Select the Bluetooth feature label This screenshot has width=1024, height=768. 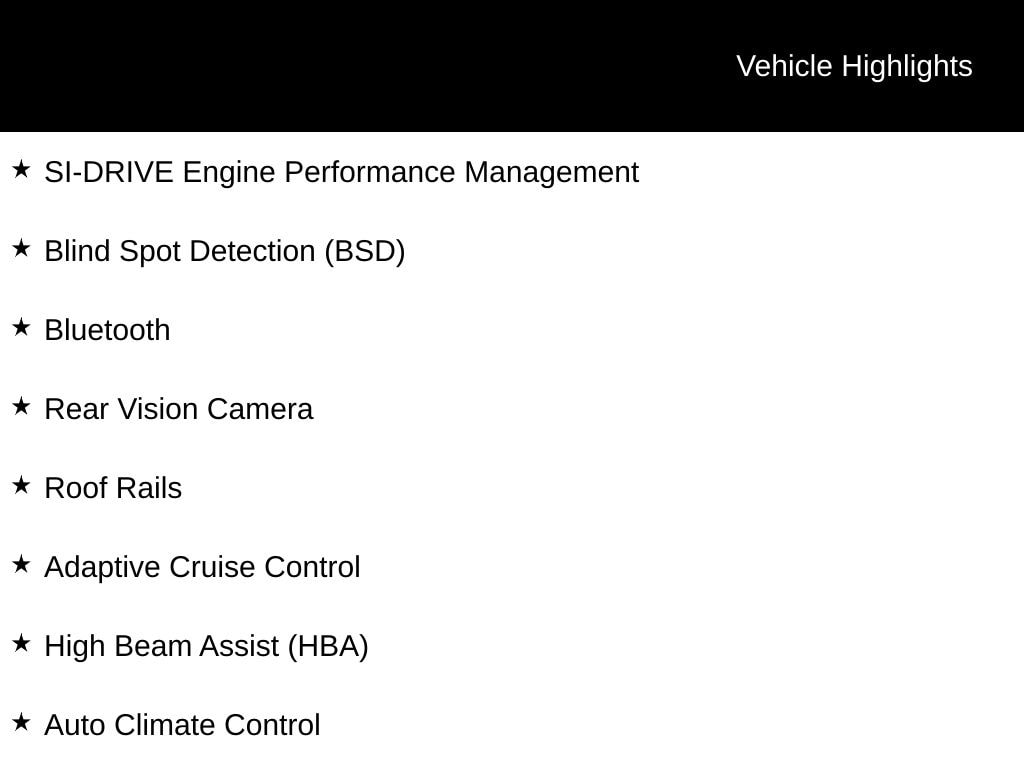[x=107, y=330]
